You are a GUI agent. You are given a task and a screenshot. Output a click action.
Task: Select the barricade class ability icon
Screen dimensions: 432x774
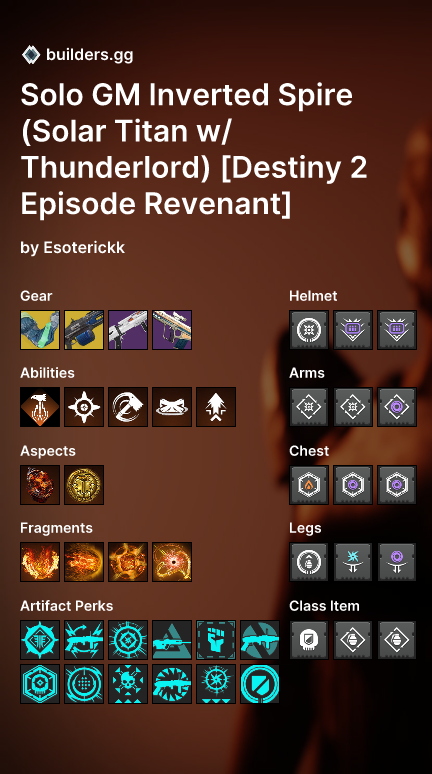tap(172, 407)
